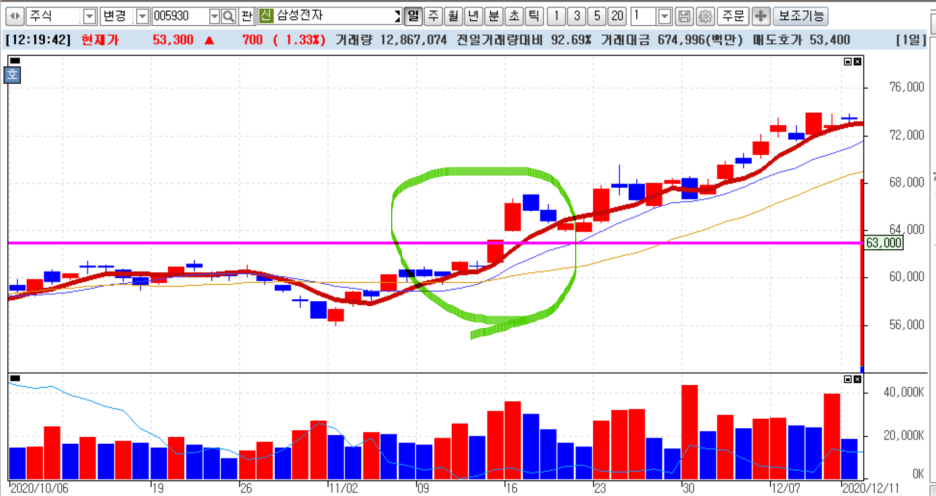936x496 pixels.
Task: Open the interval value dropdown arrow
Action: pos(664,16)
